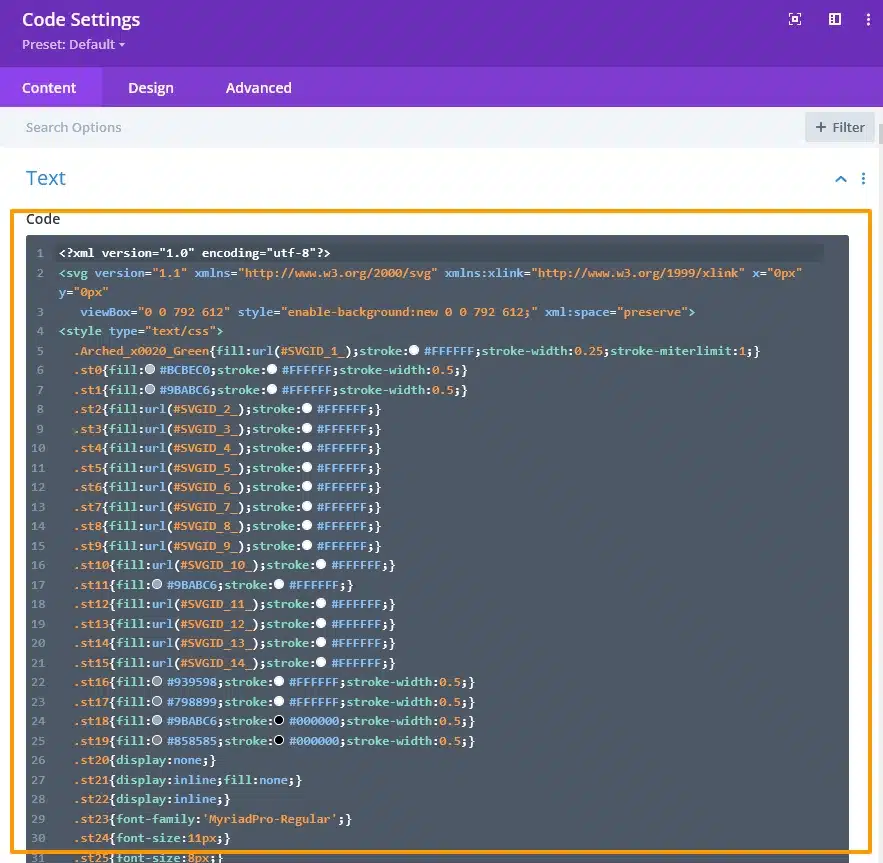Click line number 10 in the gutter

coord(38,448)
